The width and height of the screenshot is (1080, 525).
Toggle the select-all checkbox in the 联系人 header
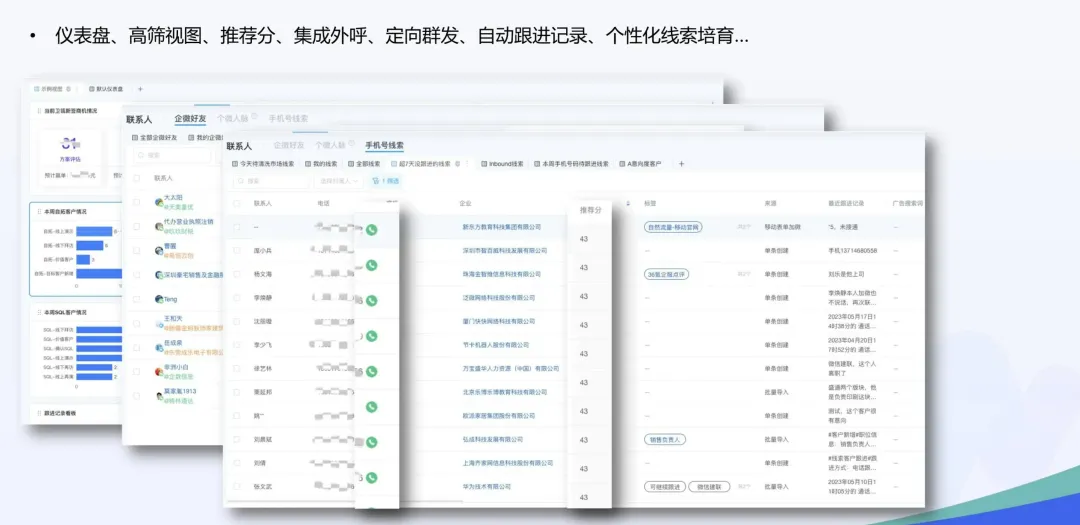[x=236, y=203]
